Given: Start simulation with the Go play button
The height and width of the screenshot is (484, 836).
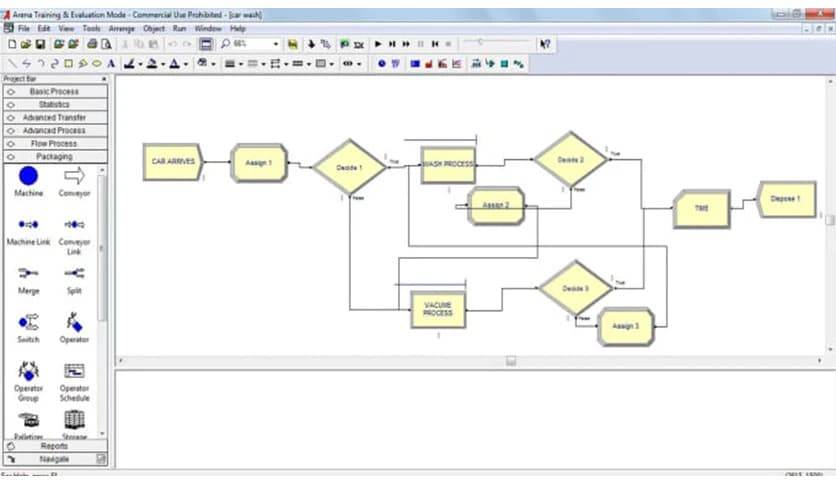Looking at the screenshot, I should click(x=378, y=44).
